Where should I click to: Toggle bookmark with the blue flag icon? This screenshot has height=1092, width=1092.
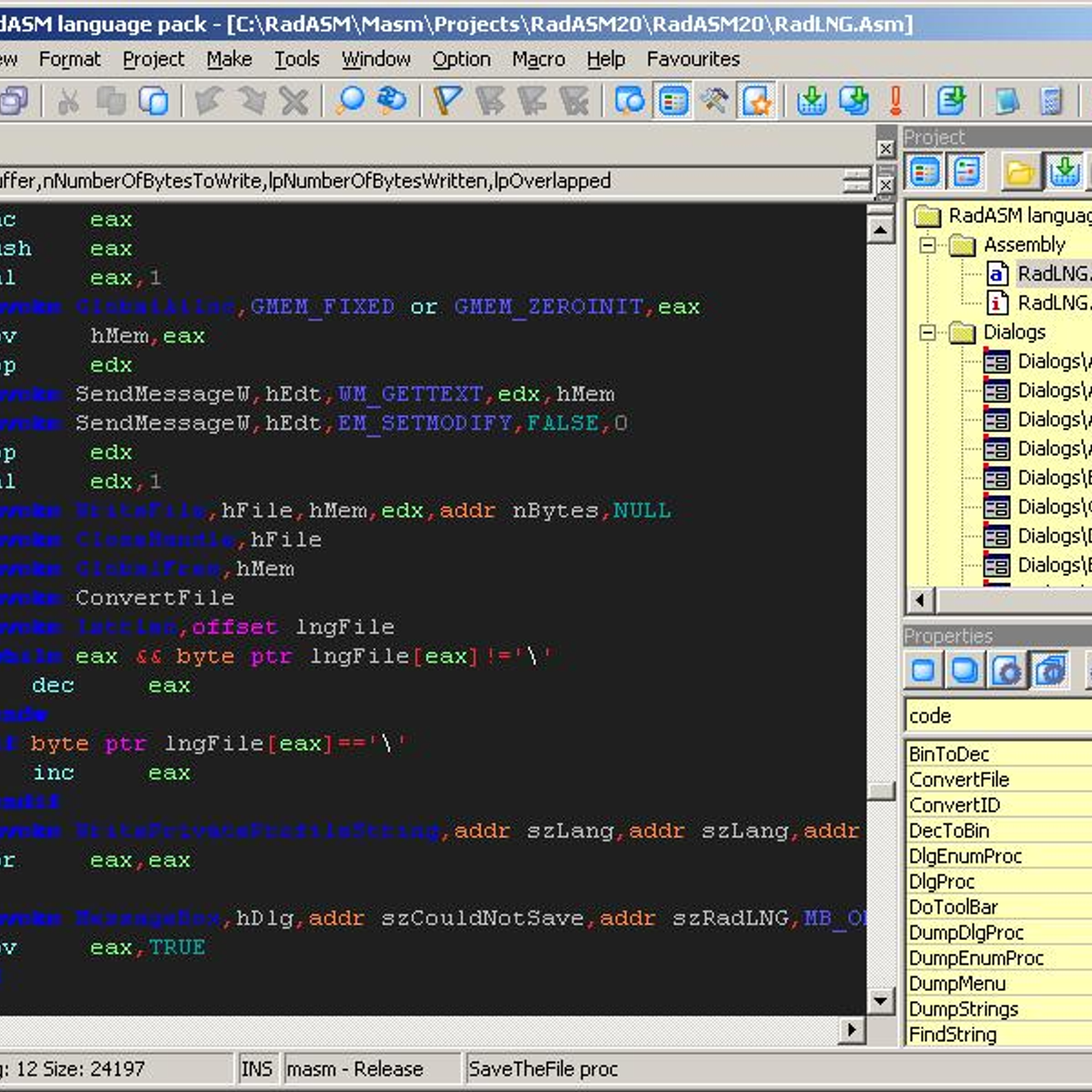(447, 100)
